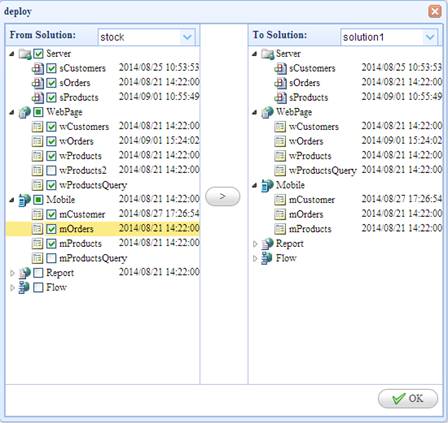The height and width of the screenshot is (423, 448).
Task: Select the mOrders row in left tree
Action: (x=103, y=229)
